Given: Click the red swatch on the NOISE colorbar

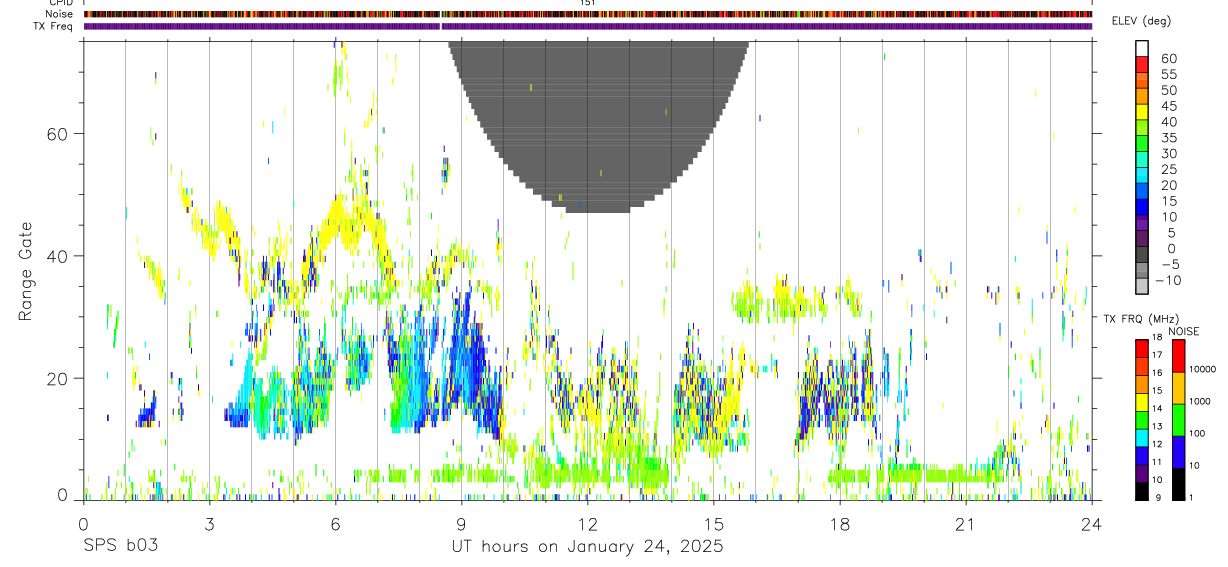Looking at the screenshot, I should tap(1179, 356).
